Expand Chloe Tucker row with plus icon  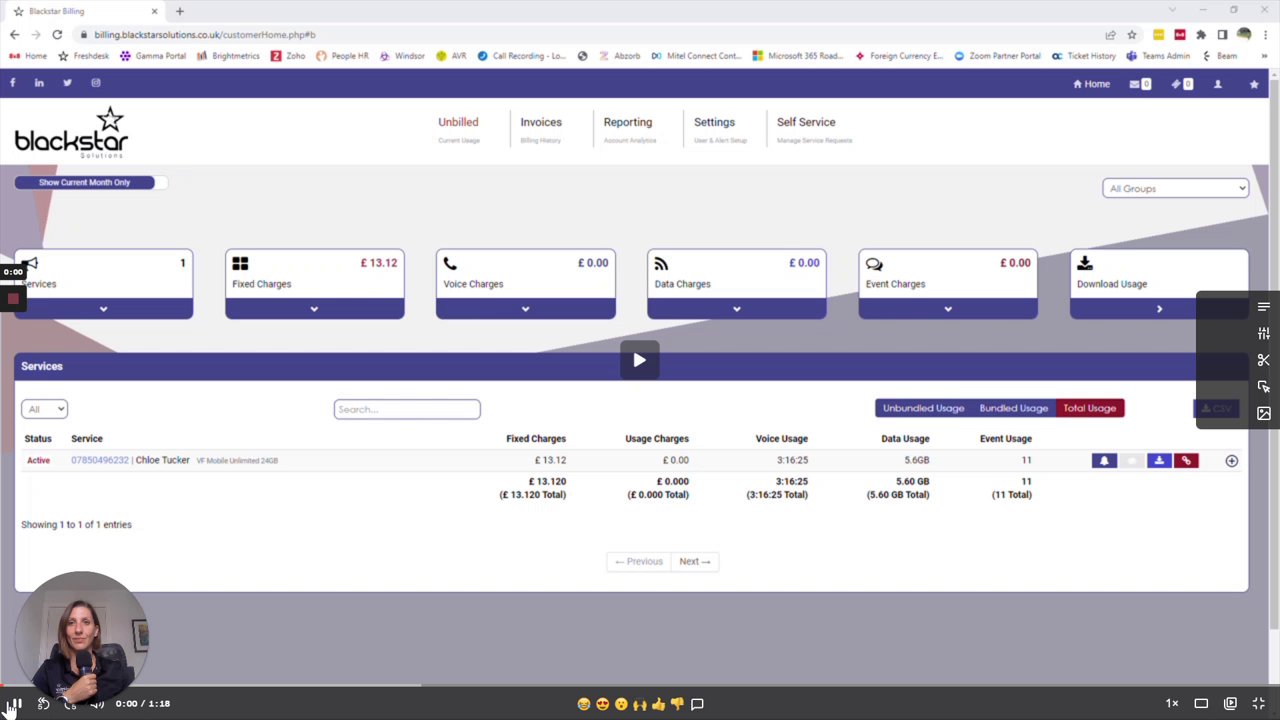click(x=1232, y=461)
